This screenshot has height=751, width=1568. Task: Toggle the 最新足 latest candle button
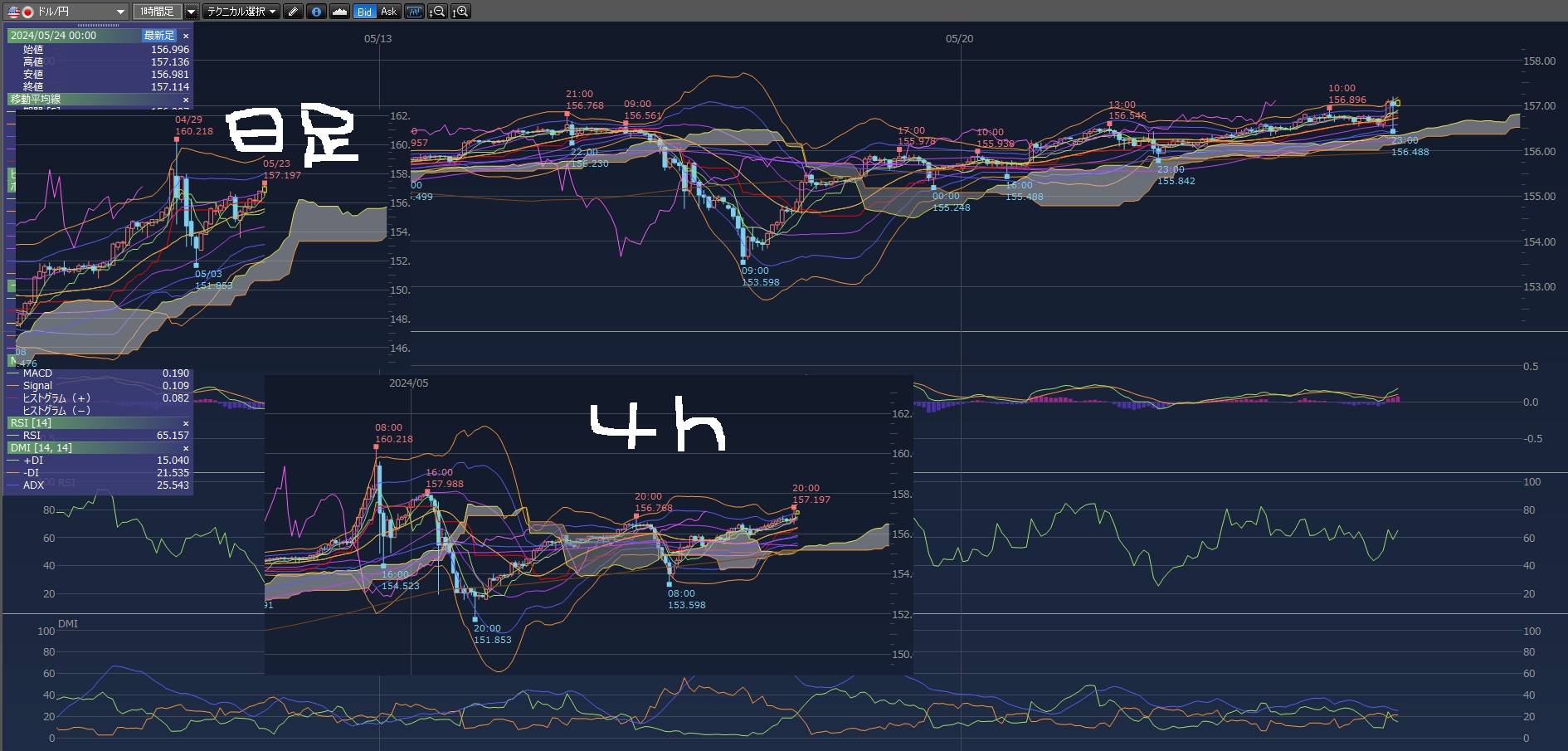(159, 36)
